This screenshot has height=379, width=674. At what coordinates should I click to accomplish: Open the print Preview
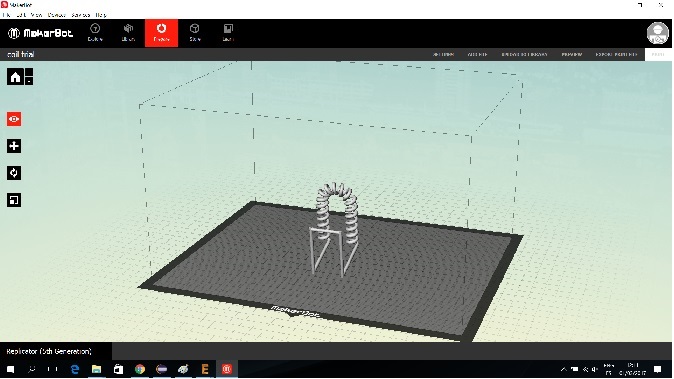point(572,55)
